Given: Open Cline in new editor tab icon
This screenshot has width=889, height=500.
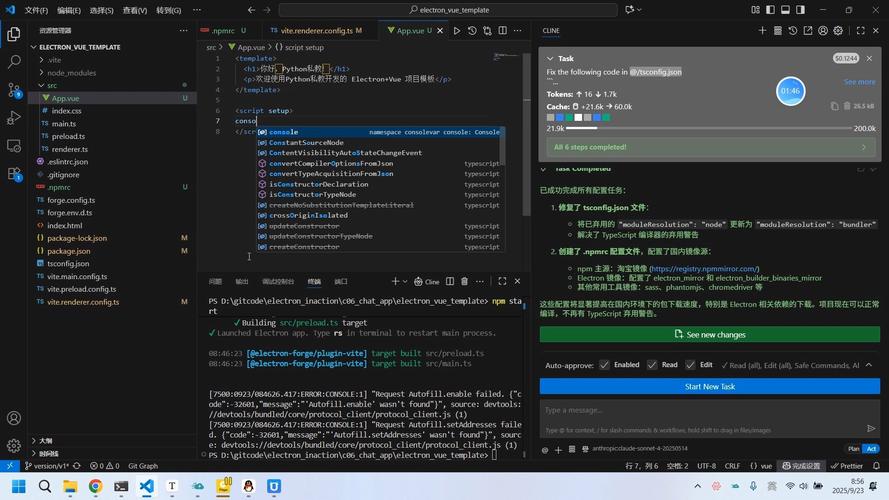Looking at the screenshot, I should pos(808,31).
